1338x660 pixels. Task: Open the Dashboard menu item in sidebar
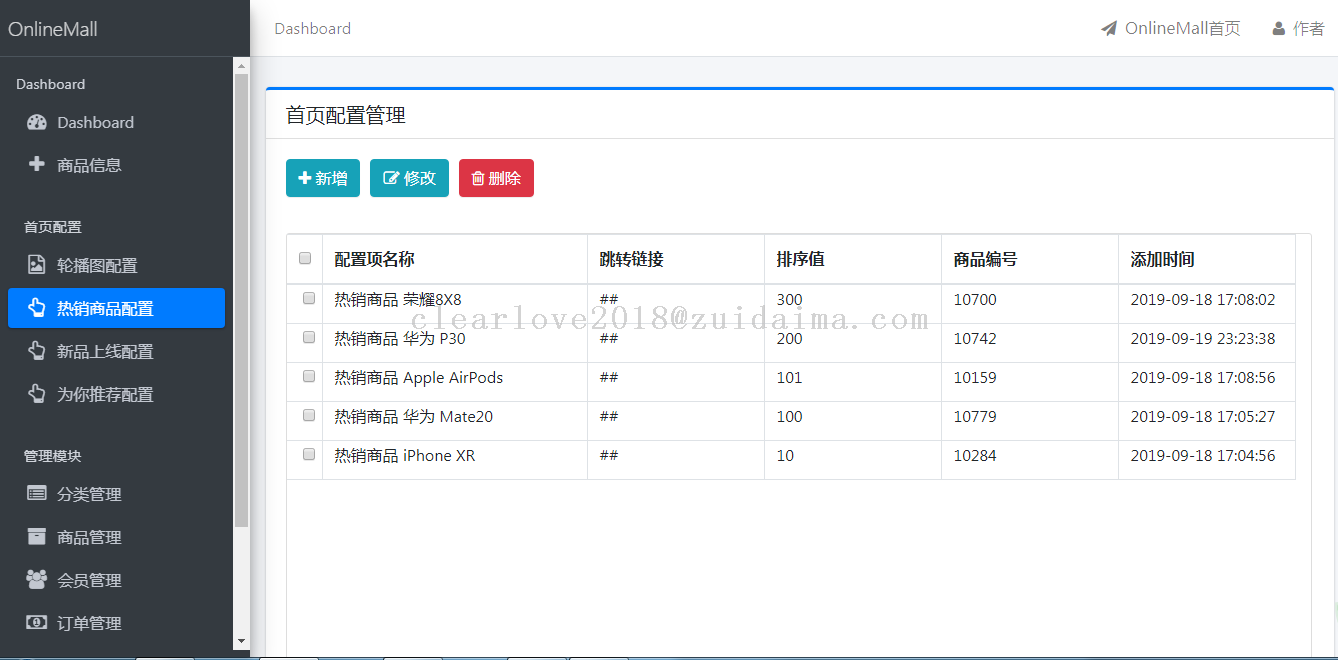(x=93, y=122)
